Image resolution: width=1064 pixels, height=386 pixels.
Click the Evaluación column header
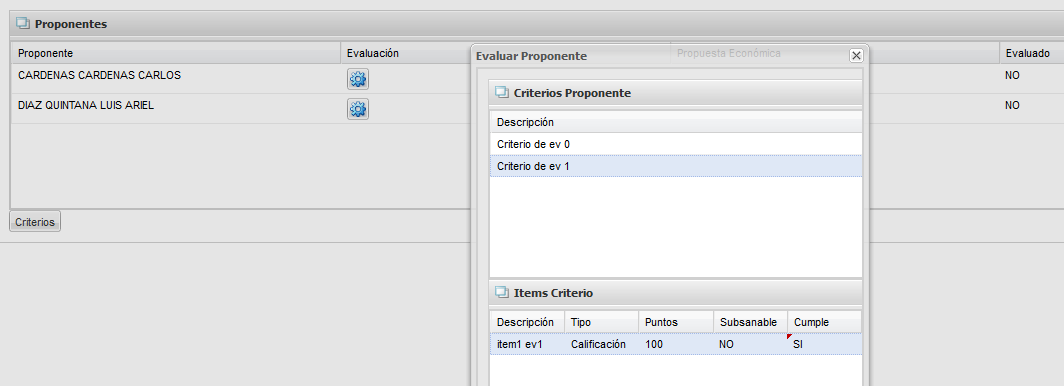point(406,53)
